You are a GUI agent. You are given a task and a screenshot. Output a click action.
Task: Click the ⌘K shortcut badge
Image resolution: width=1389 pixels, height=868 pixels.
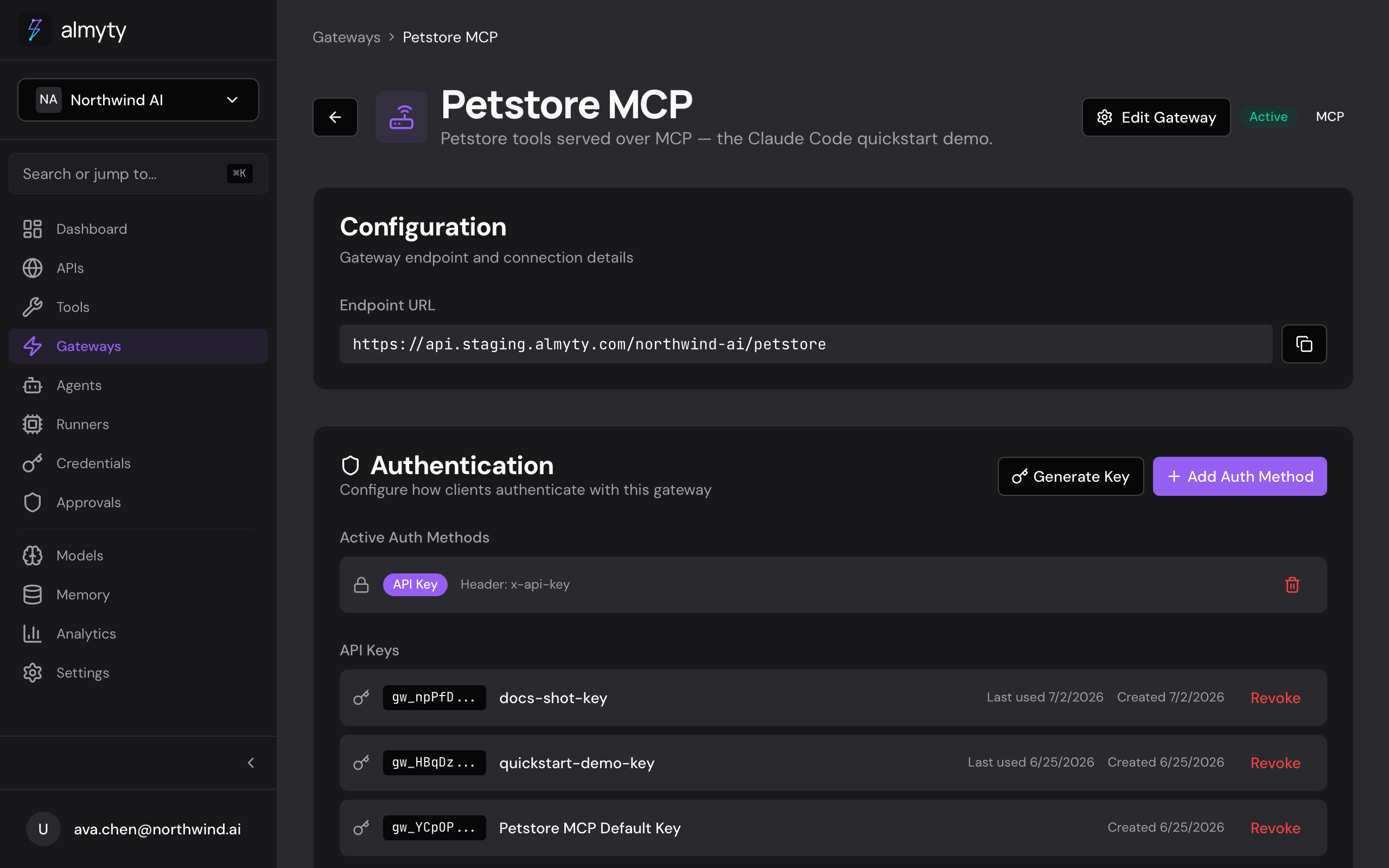click(x=239, y=174)
